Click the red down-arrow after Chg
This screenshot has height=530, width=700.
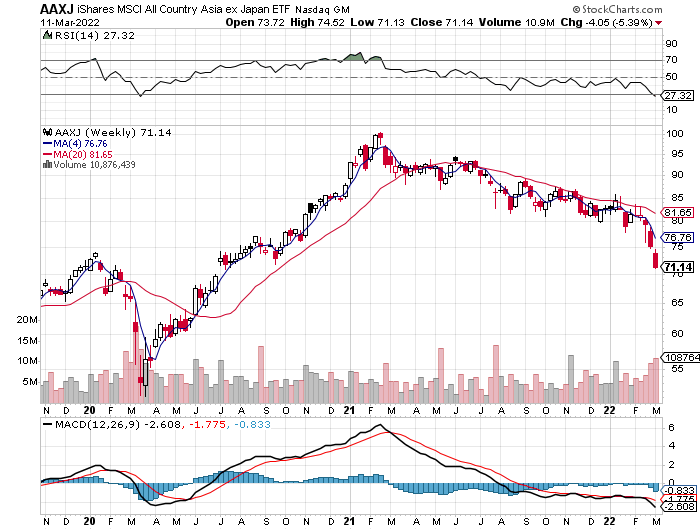click(659, 23)
